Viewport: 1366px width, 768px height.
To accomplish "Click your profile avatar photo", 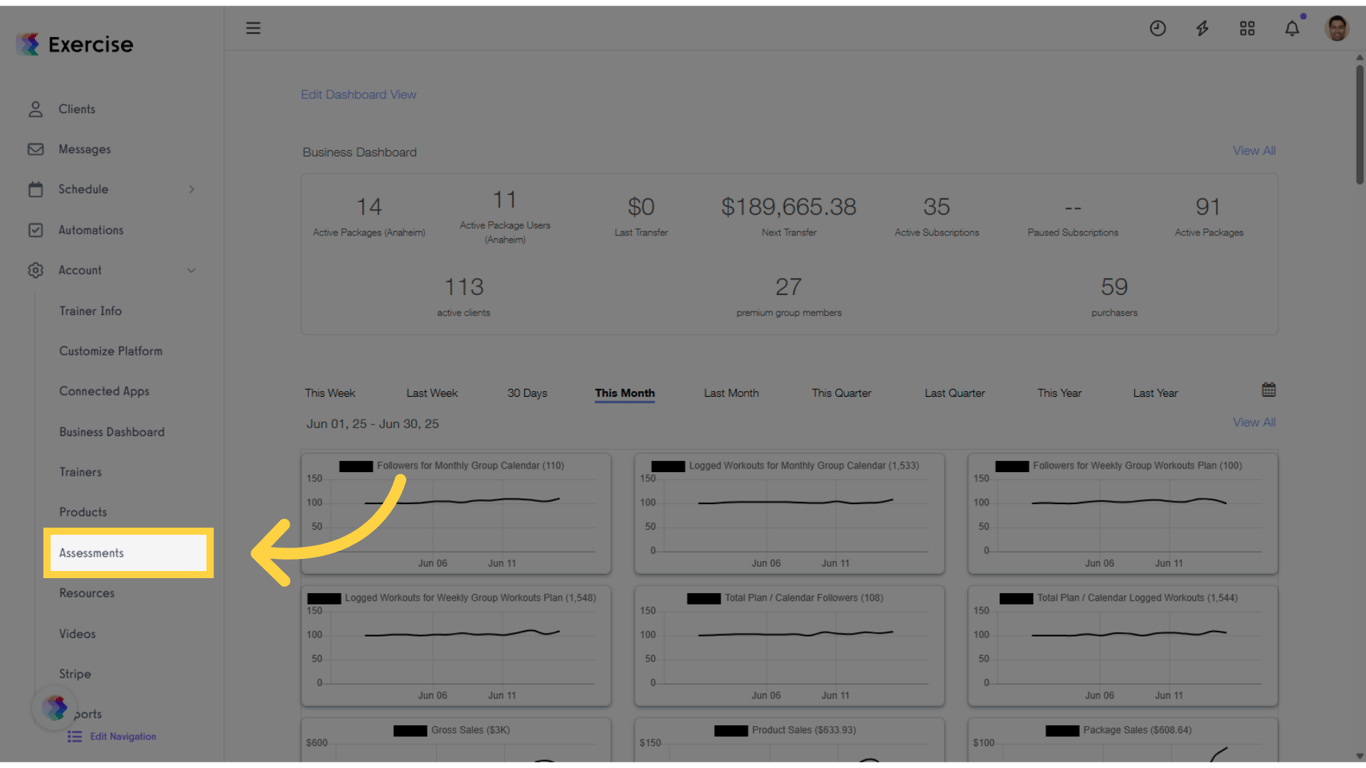I will pyautogui.click(x=1337, y=28).
